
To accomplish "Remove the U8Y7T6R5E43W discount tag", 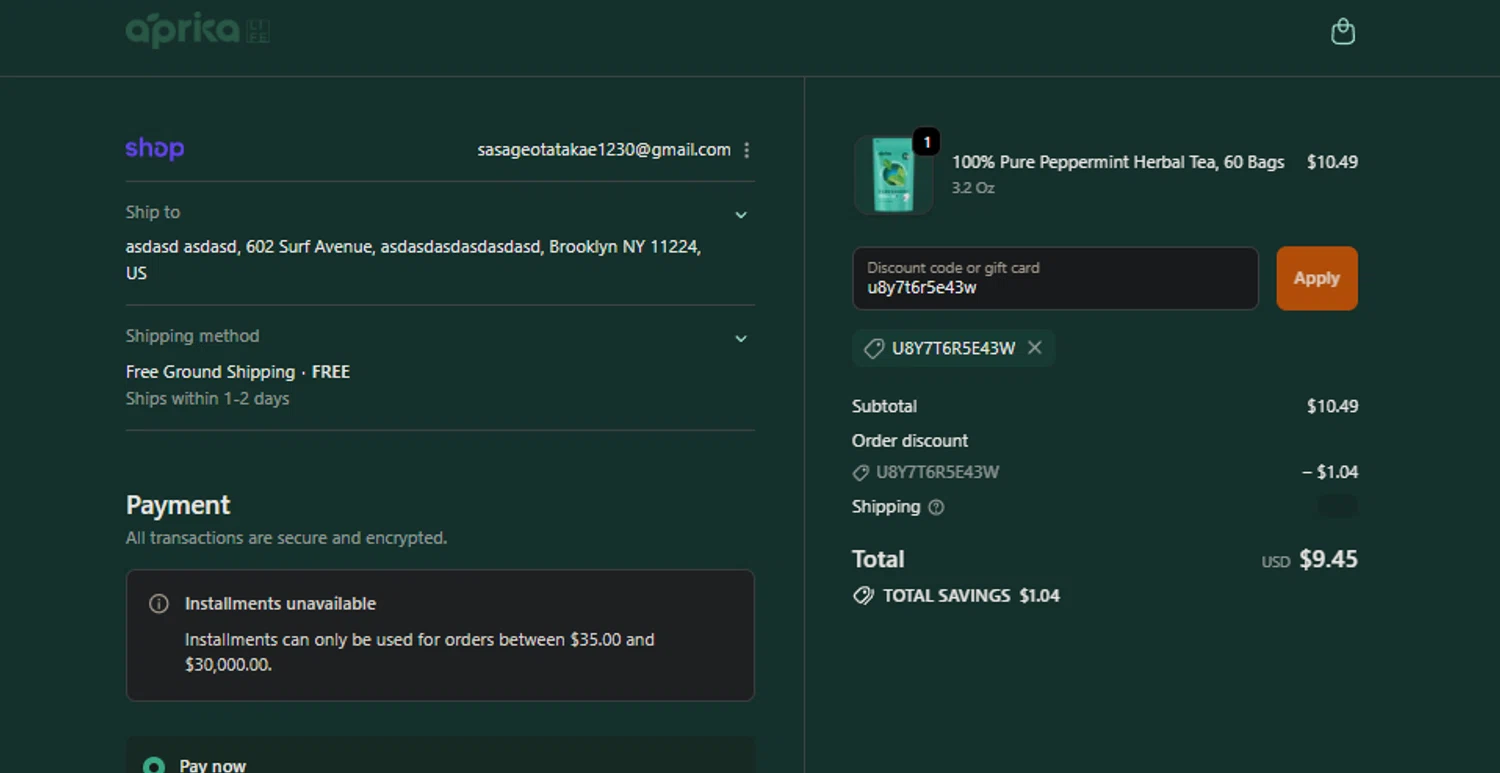I will pos(1035,348).
